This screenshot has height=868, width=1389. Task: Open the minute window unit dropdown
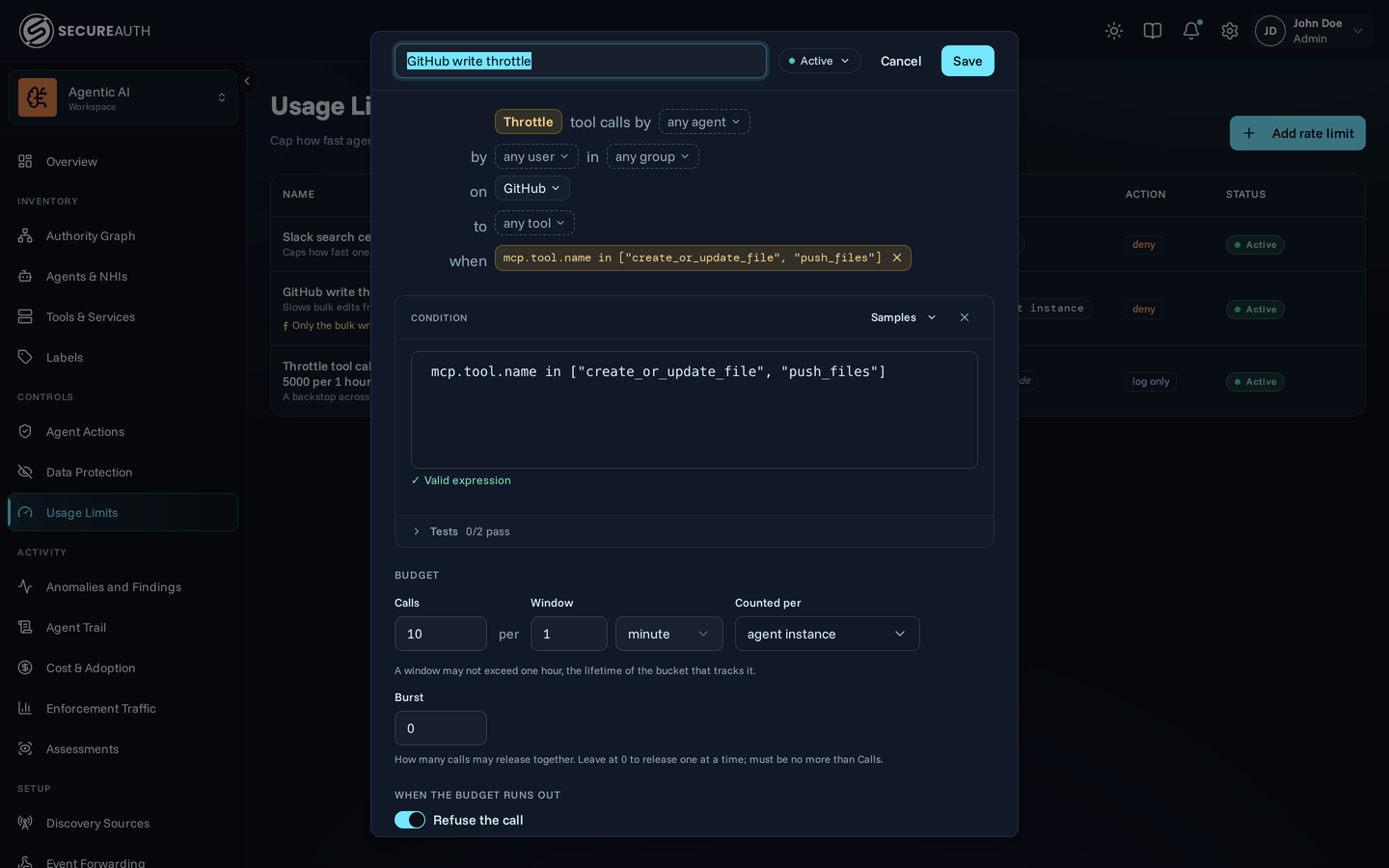(669, 634)
